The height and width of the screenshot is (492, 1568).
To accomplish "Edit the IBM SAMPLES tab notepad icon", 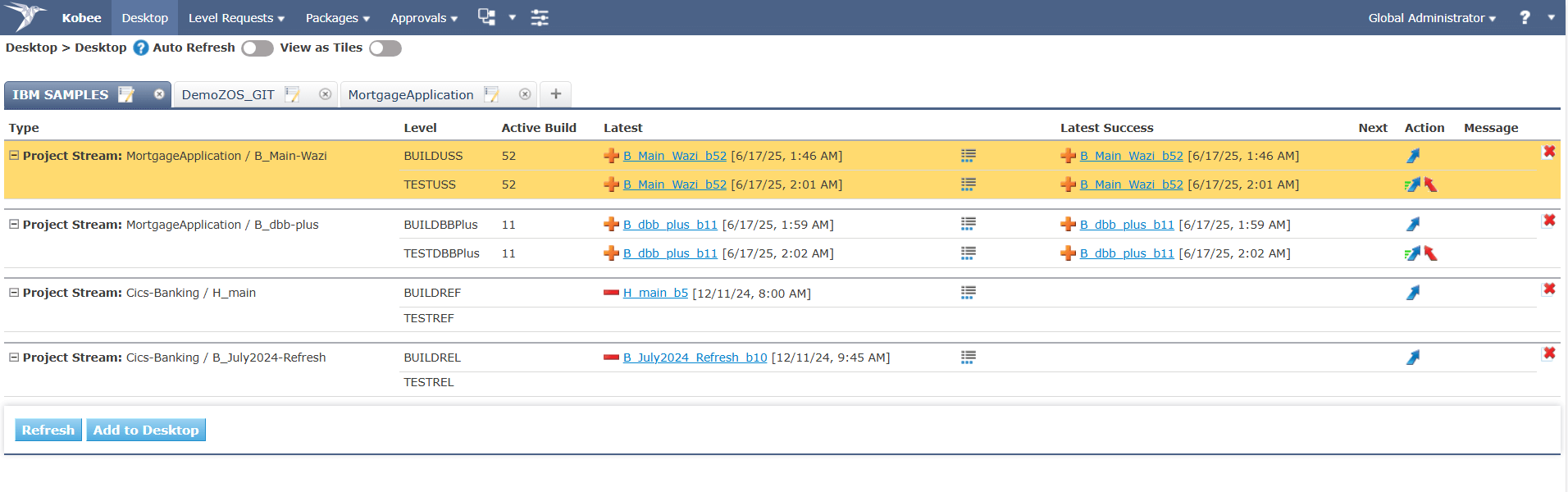I will [x=126, y=94].
